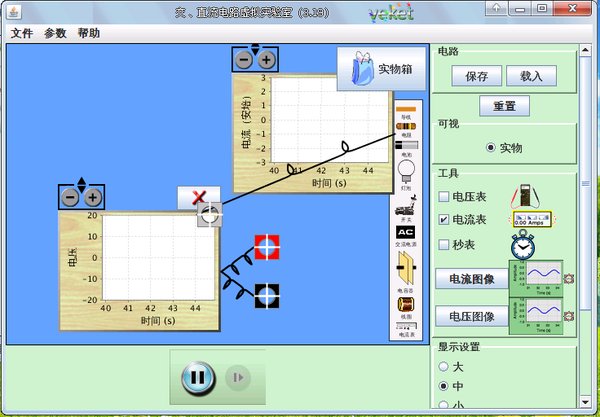The image size is (600, 417).
Task: Click the 电流图像 button
Action: [472, 279]
